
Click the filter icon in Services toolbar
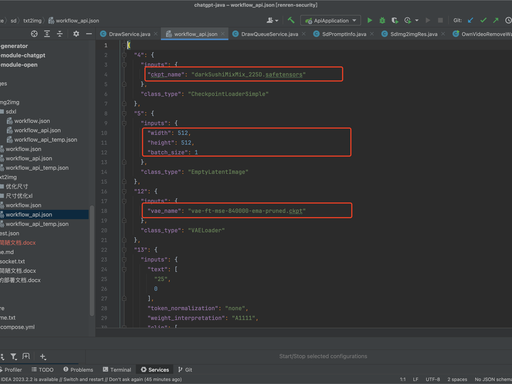pyautogui.click(x=13, y=357)
